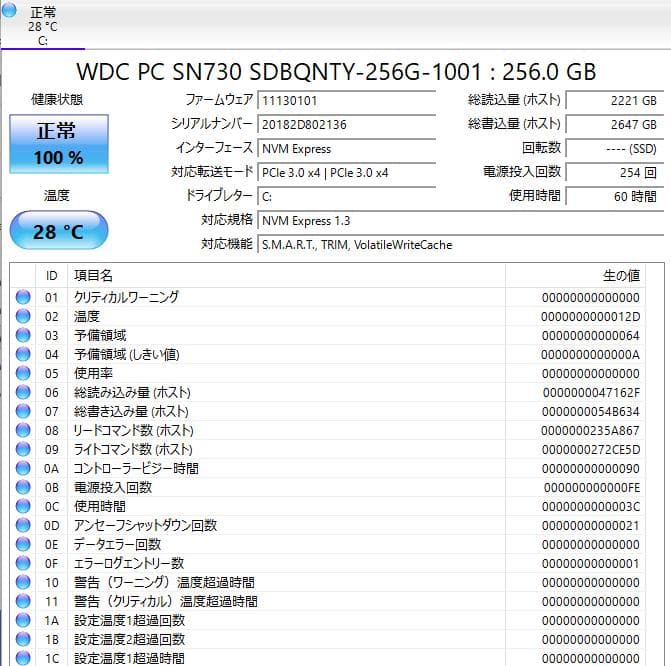Click total host reads value 2221 GB
671x666 pixels.
(x=615, y=101)
